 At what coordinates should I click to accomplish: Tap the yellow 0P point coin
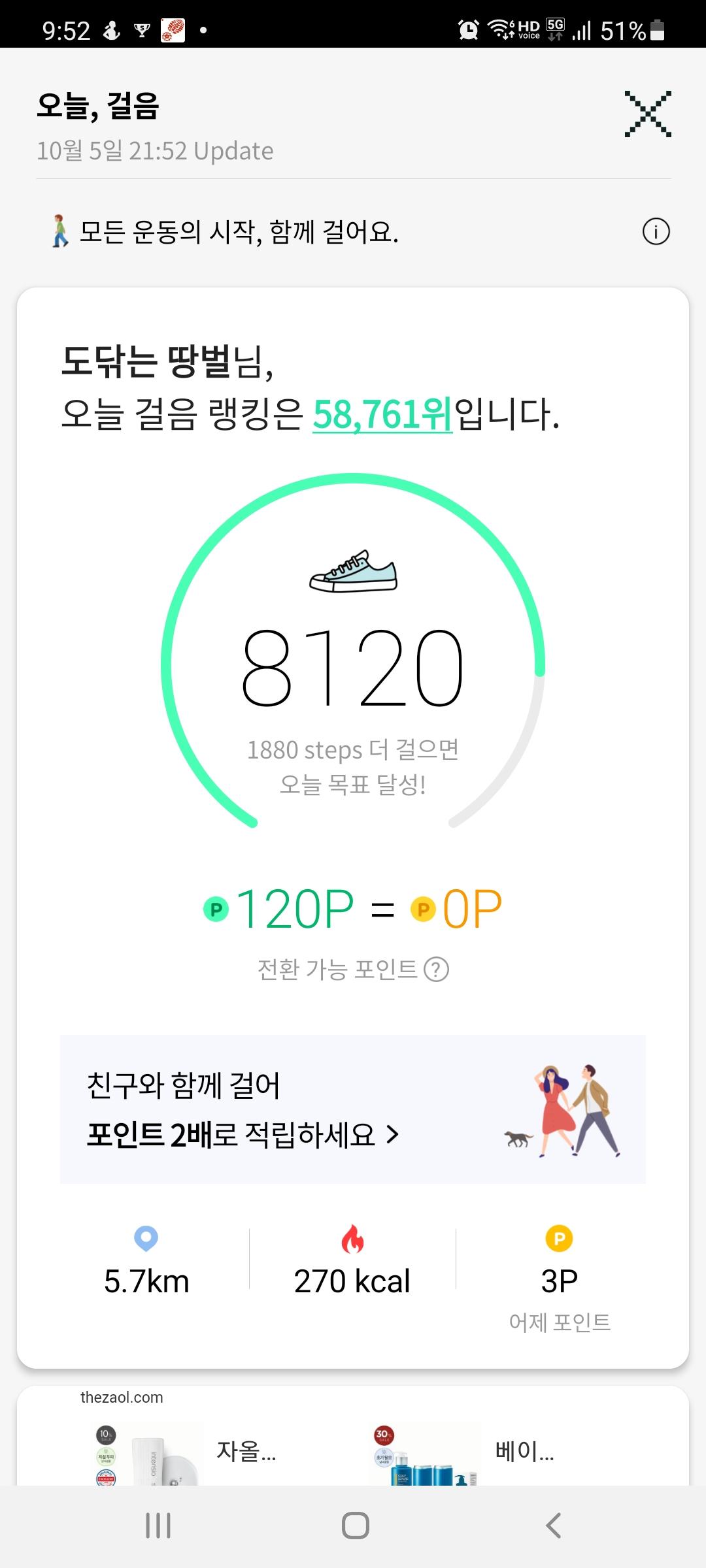pos(423,909)
